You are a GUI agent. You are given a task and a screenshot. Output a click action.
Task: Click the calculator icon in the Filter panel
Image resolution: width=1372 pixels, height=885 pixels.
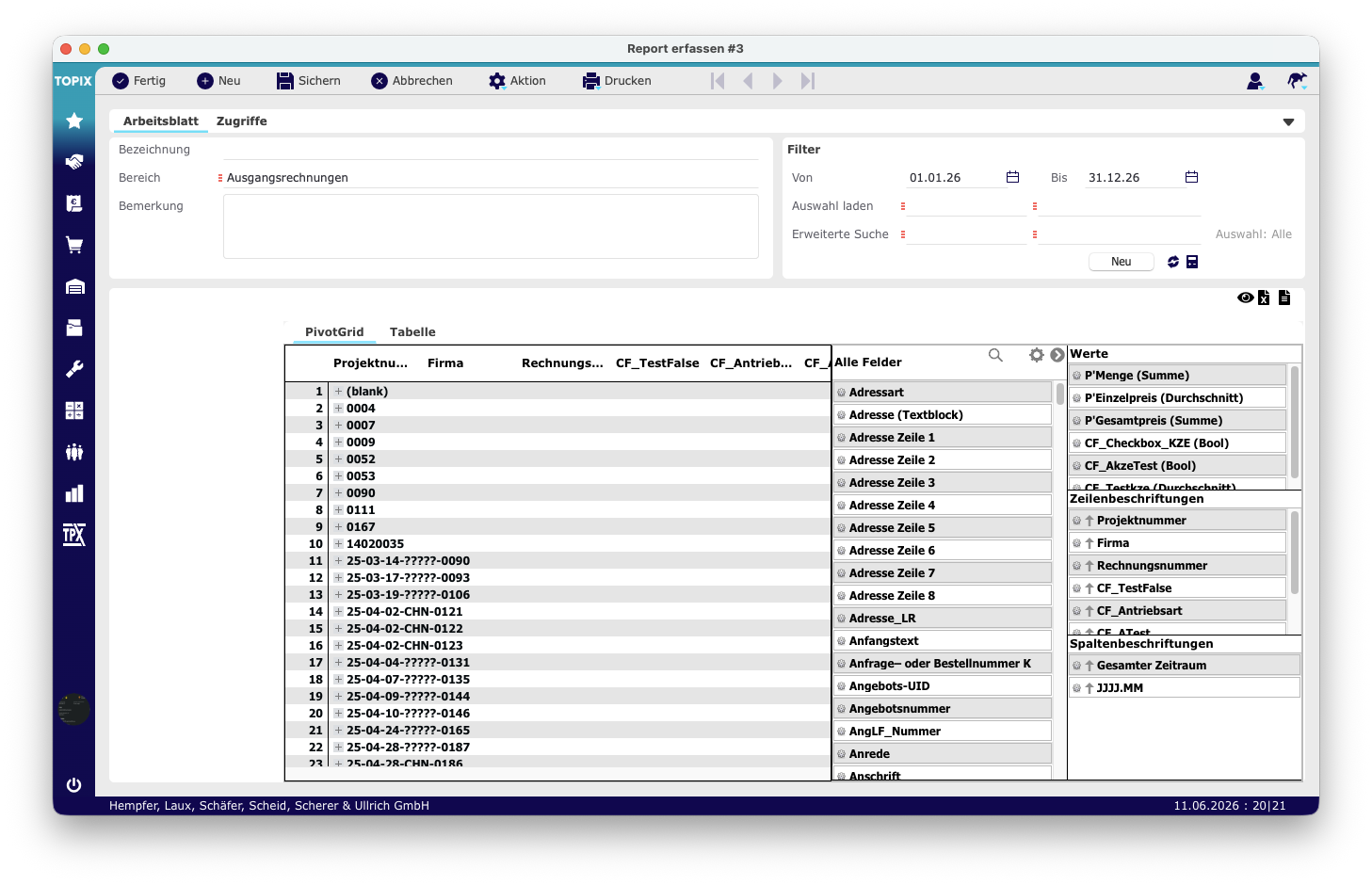pyautogui.click(x=1192, y=262)
